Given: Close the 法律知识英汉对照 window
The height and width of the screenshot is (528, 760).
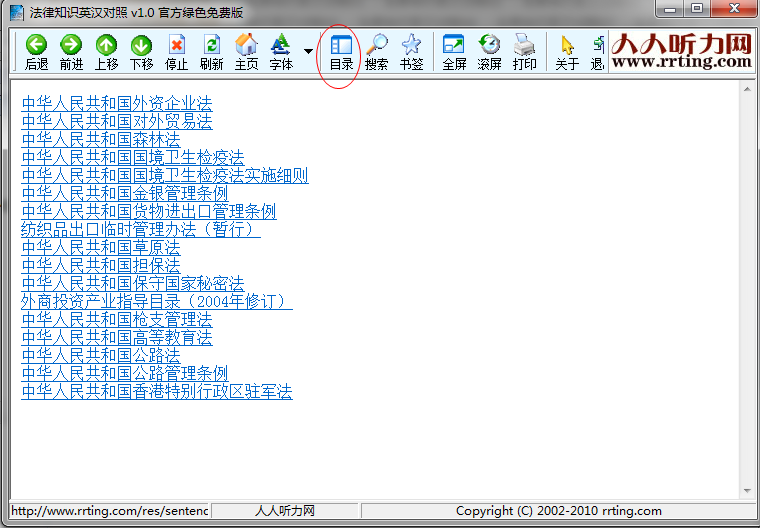Looking at the screenshot, I should pyautogui.click(x=734, y=8).
